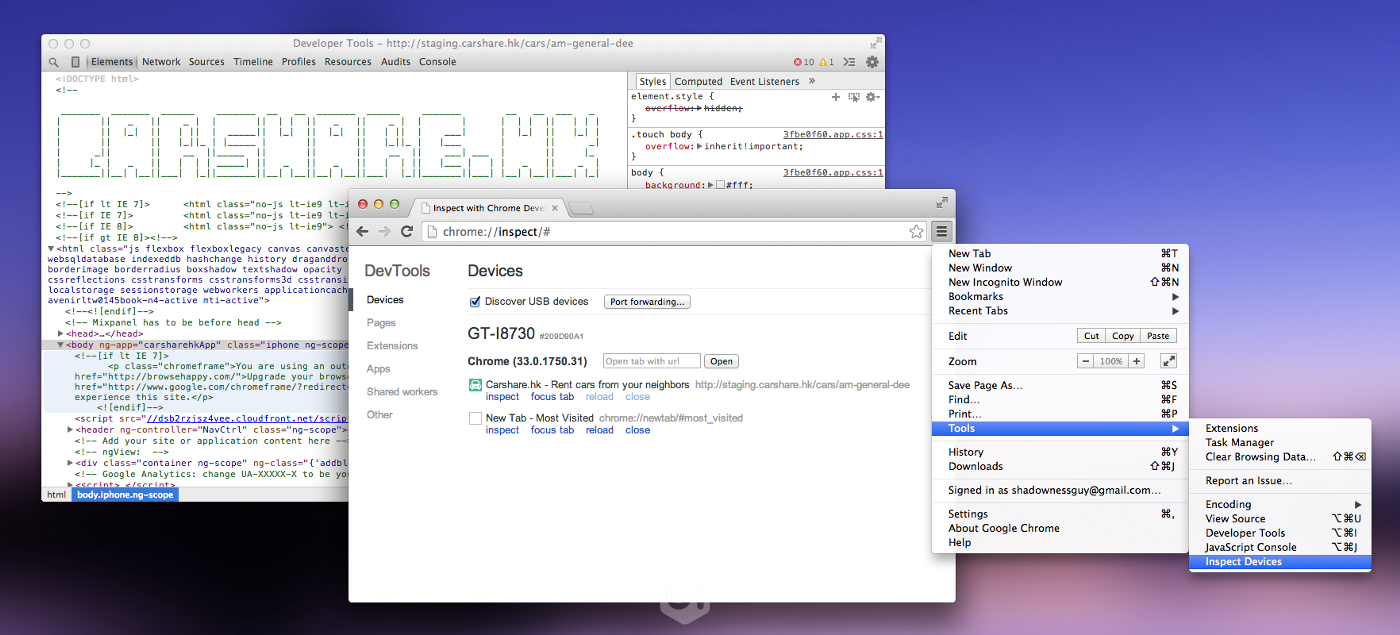Expand the div container ng-scope element

tap(70, 463)
